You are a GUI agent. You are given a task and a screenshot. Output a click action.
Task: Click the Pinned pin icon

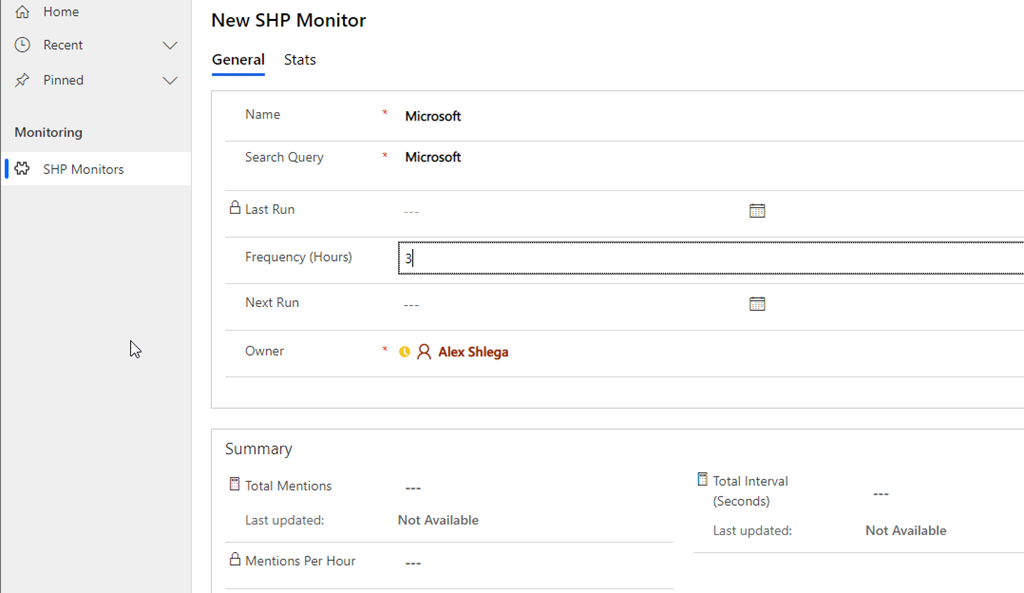point(22,80)
